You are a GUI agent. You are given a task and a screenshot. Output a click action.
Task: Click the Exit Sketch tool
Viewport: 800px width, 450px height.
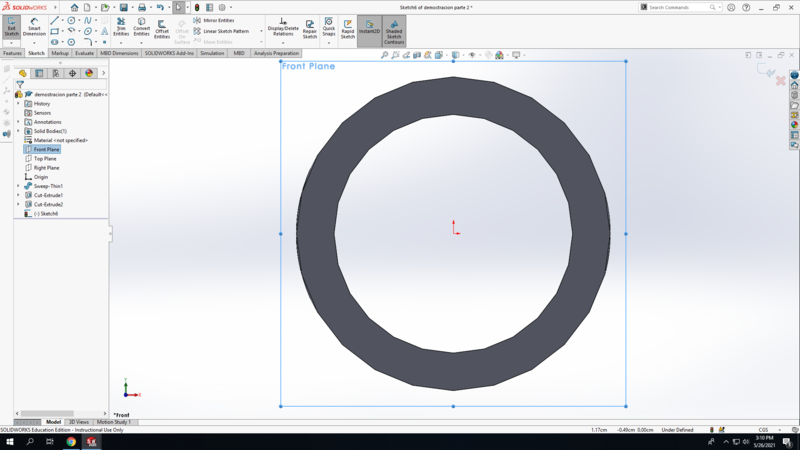(11, 28)
